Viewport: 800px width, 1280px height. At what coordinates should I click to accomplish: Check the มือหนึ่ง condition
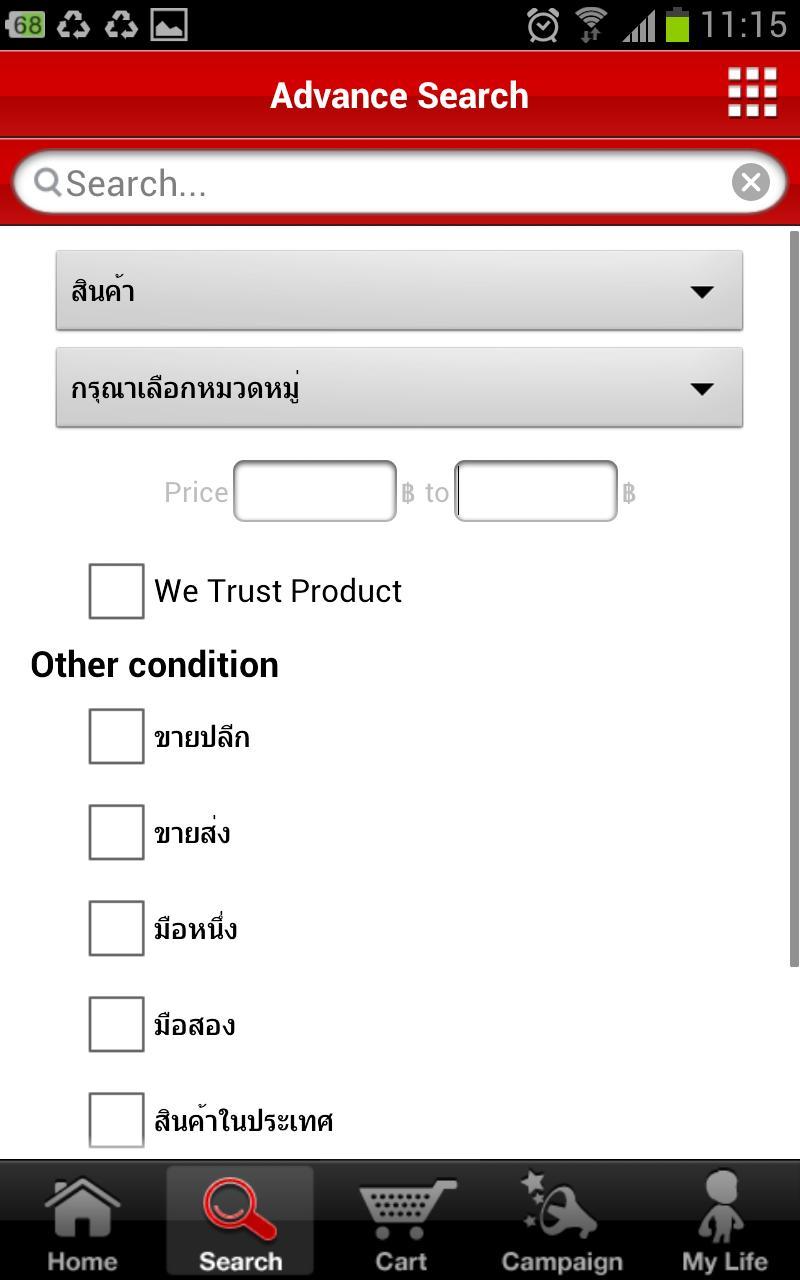click(116, 929)
